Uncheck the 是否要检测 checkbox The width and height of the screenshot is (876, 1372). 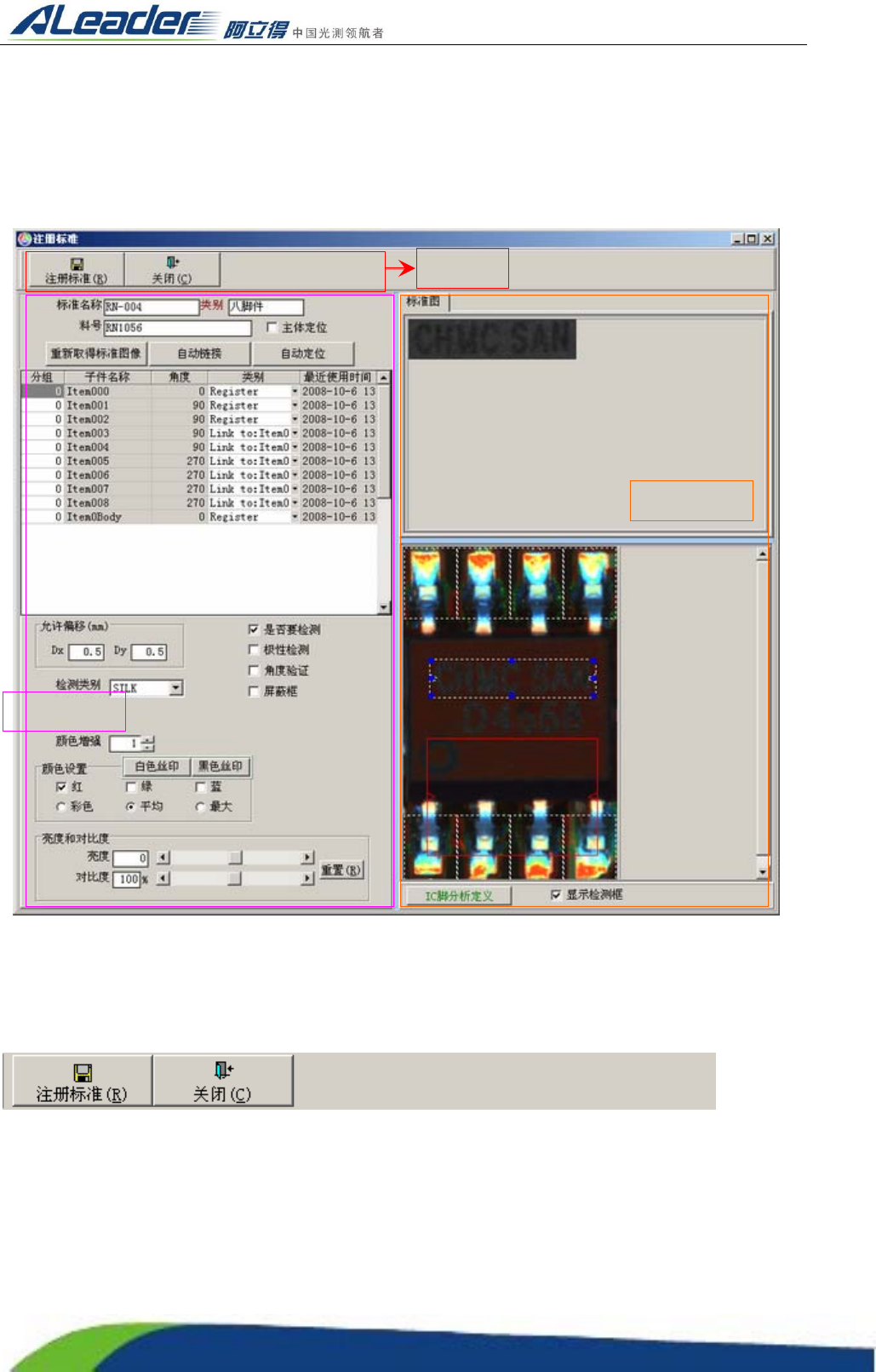tap(253, 629)
